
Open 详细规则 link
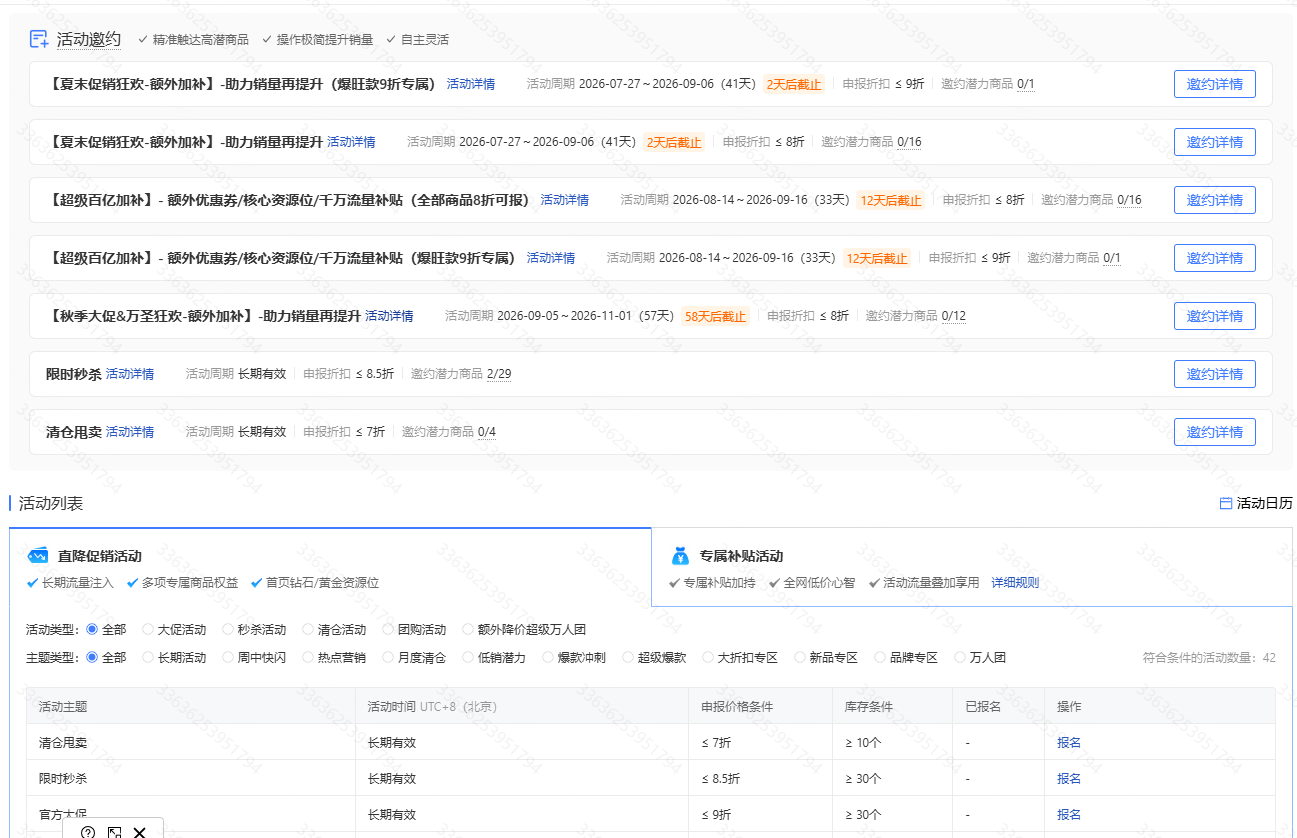pos(1015,583)
